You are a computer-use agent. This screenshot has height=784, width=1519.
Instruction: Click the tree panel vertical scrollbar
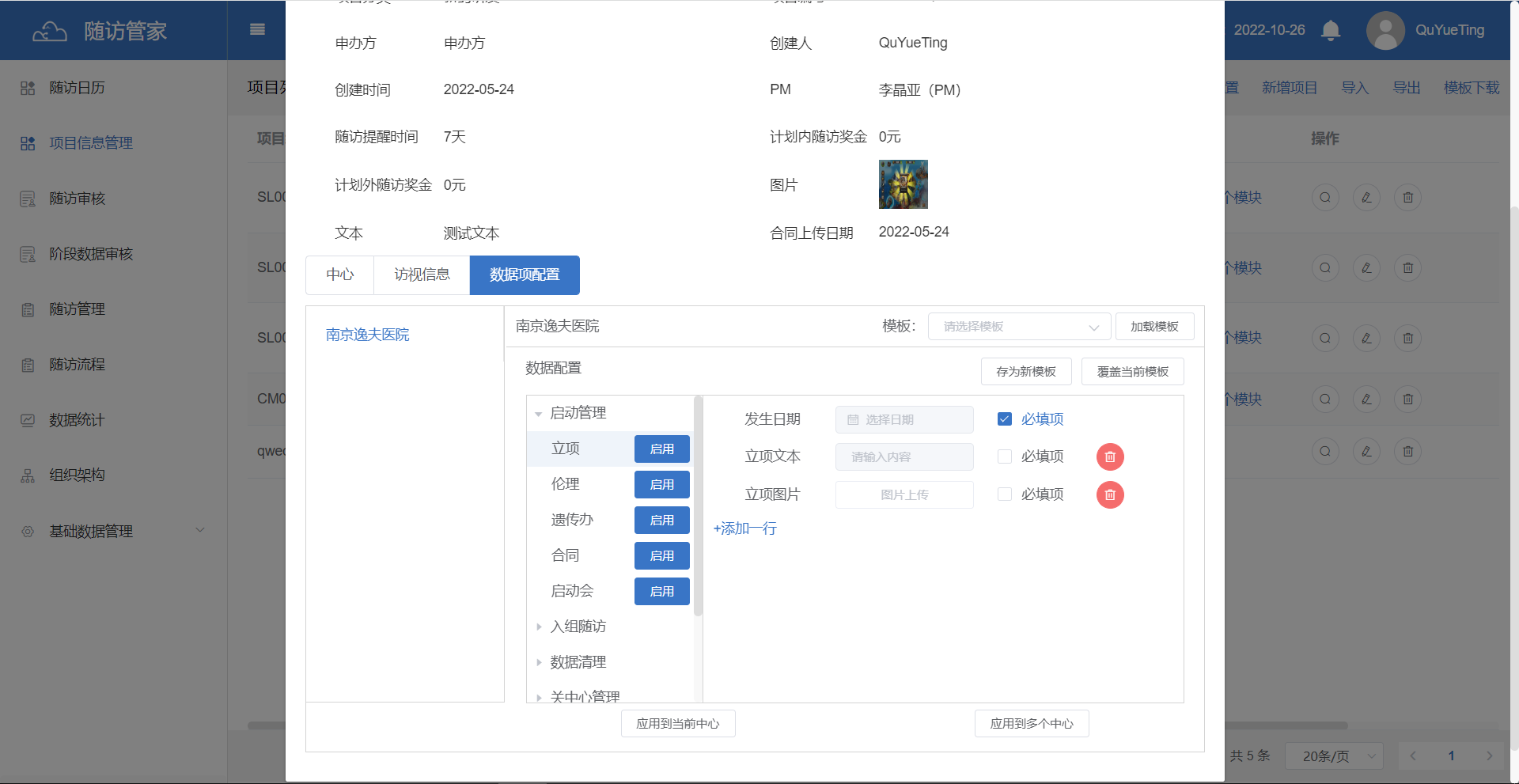point(698,506)
